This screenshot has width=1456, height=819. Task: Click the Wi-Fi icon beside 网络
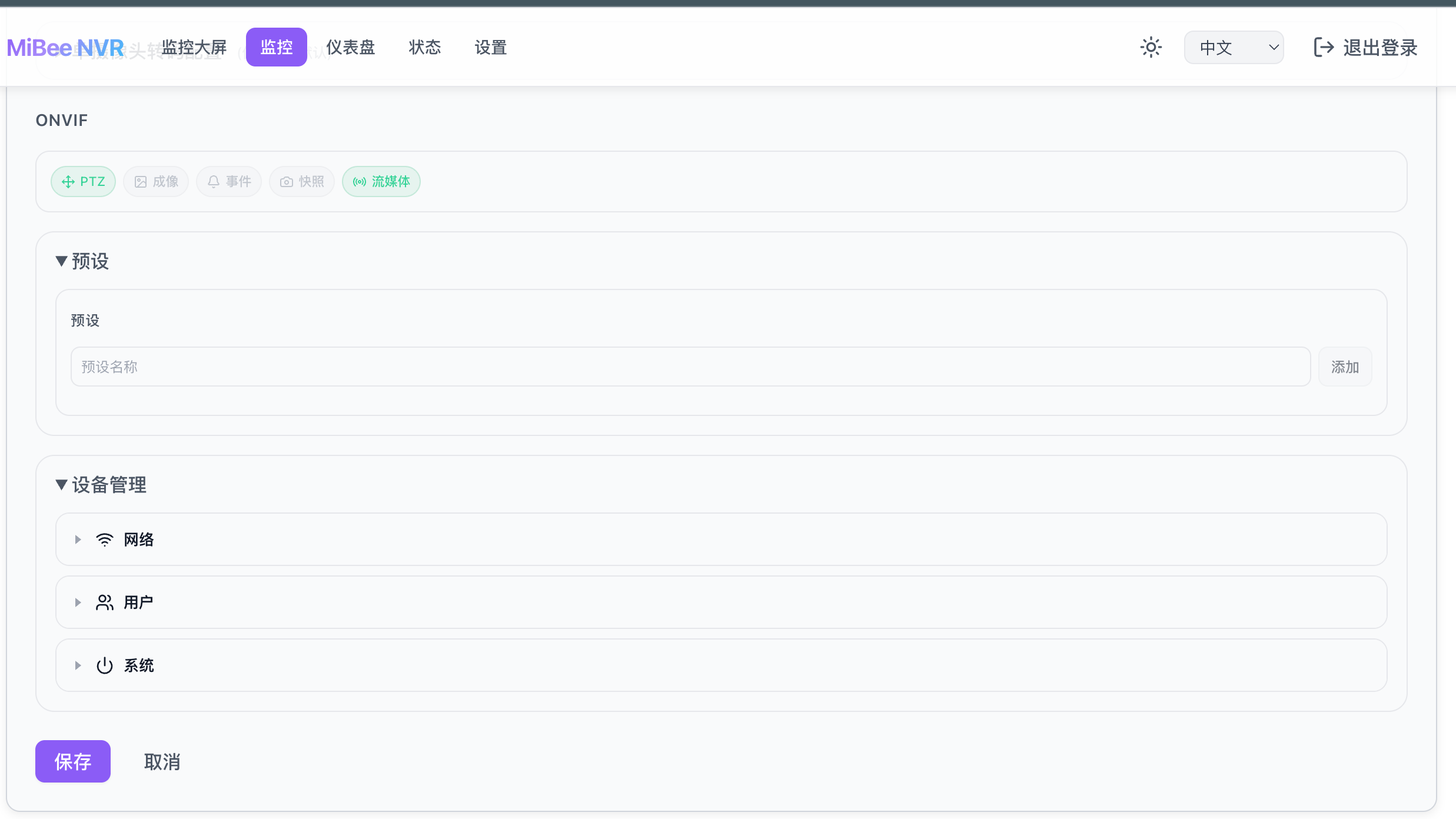pos(105,540)
